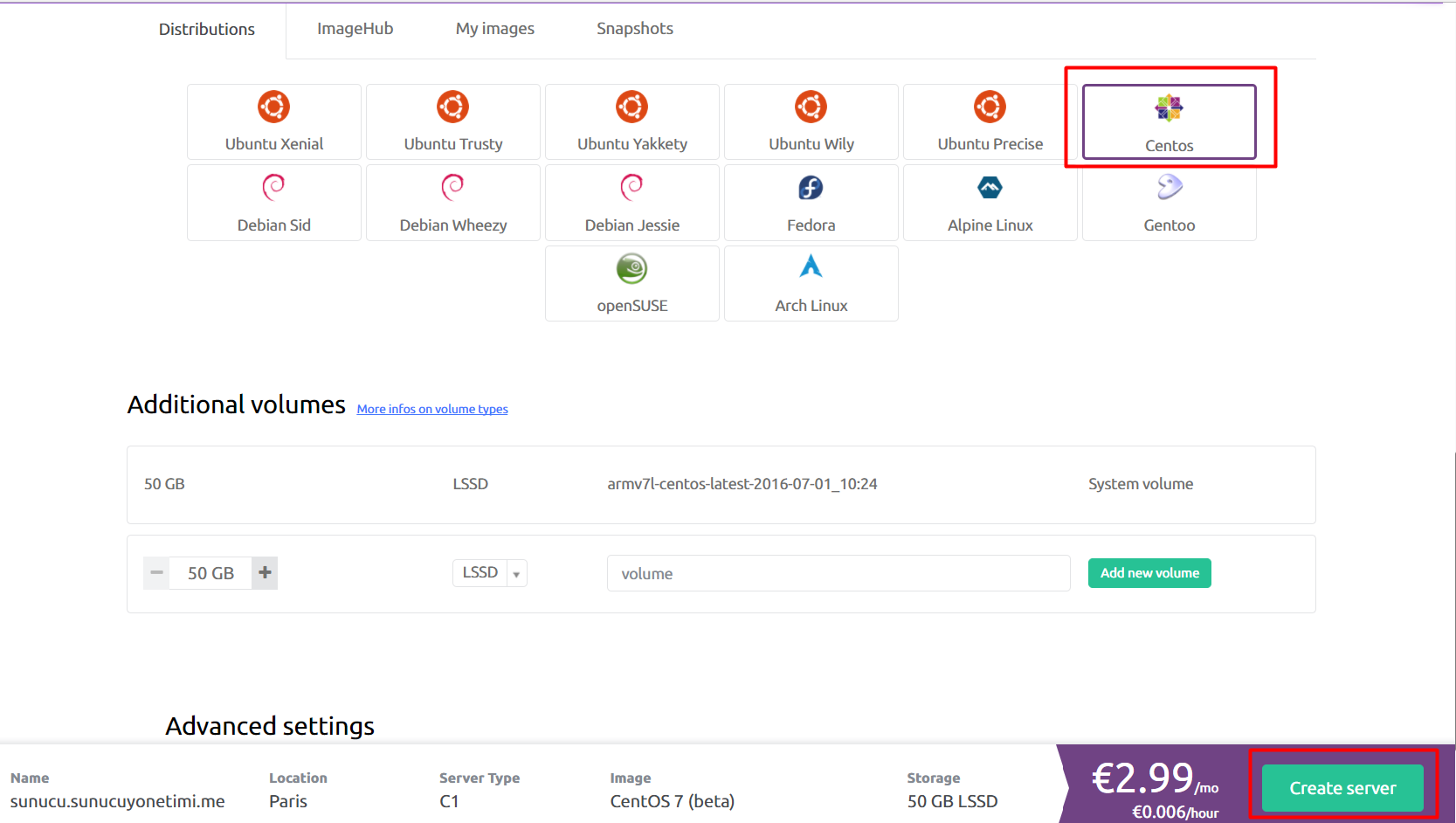Select the Ubuntu Xenial distribution icon
This screenshot has height=823, width=1456.
pyautogui.click(x=273, y=107)
